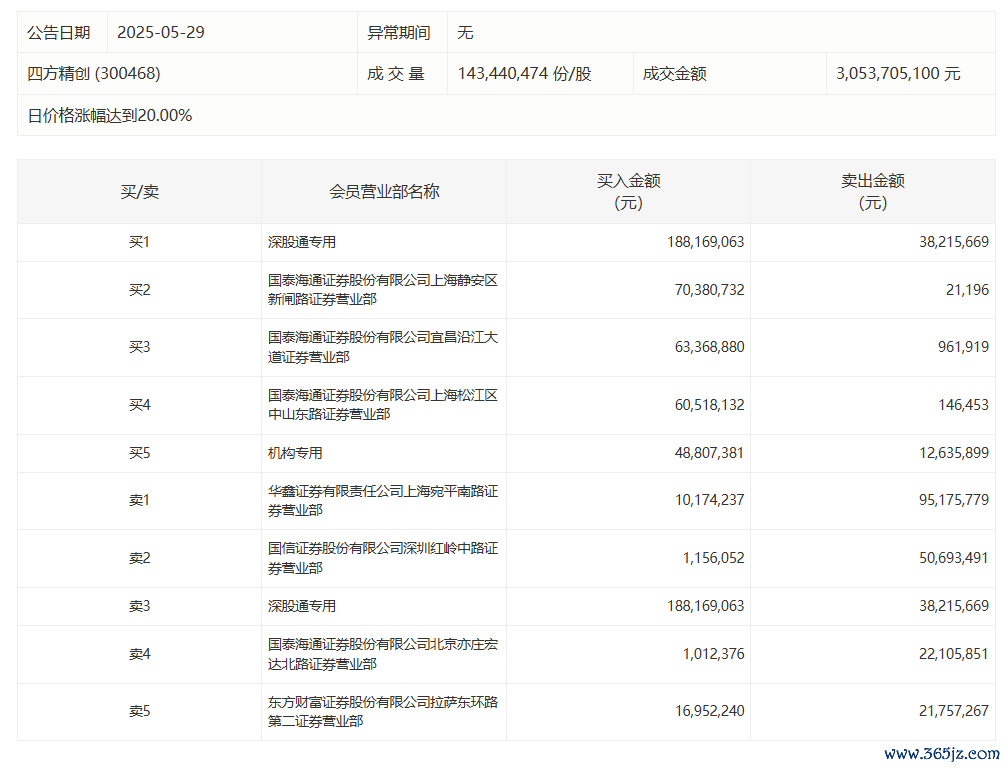
Task: Click buy amount 188,169,063 in 卖3 row
Action: click(x=705, y=606)
